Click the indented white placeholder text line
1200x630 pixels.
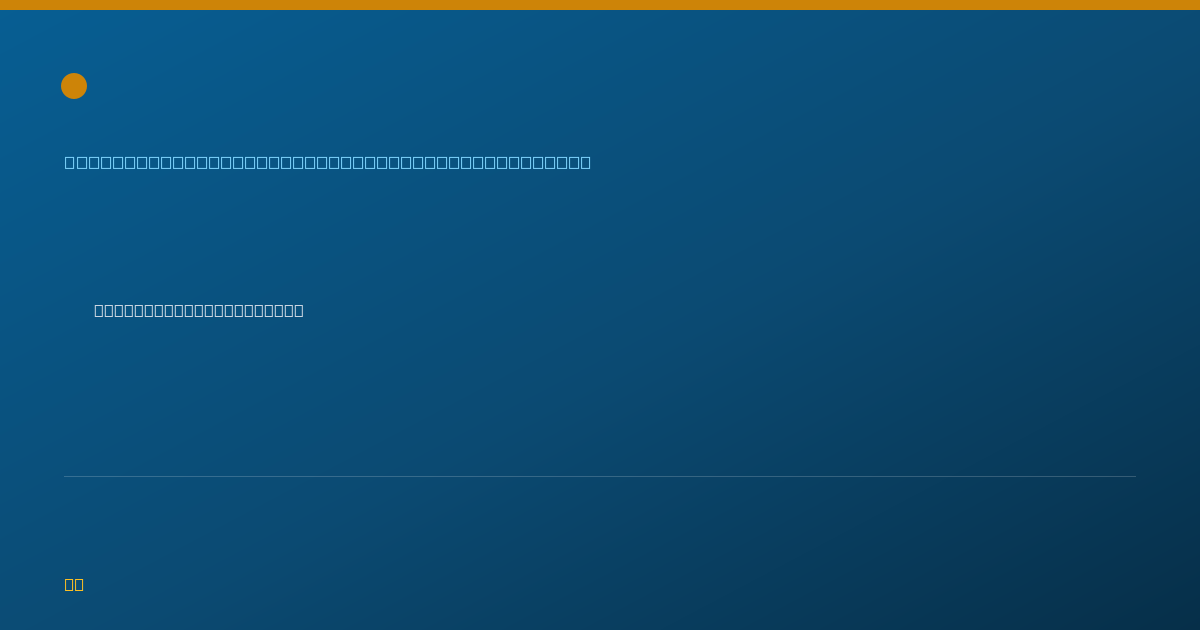click(x=199, y=310)
